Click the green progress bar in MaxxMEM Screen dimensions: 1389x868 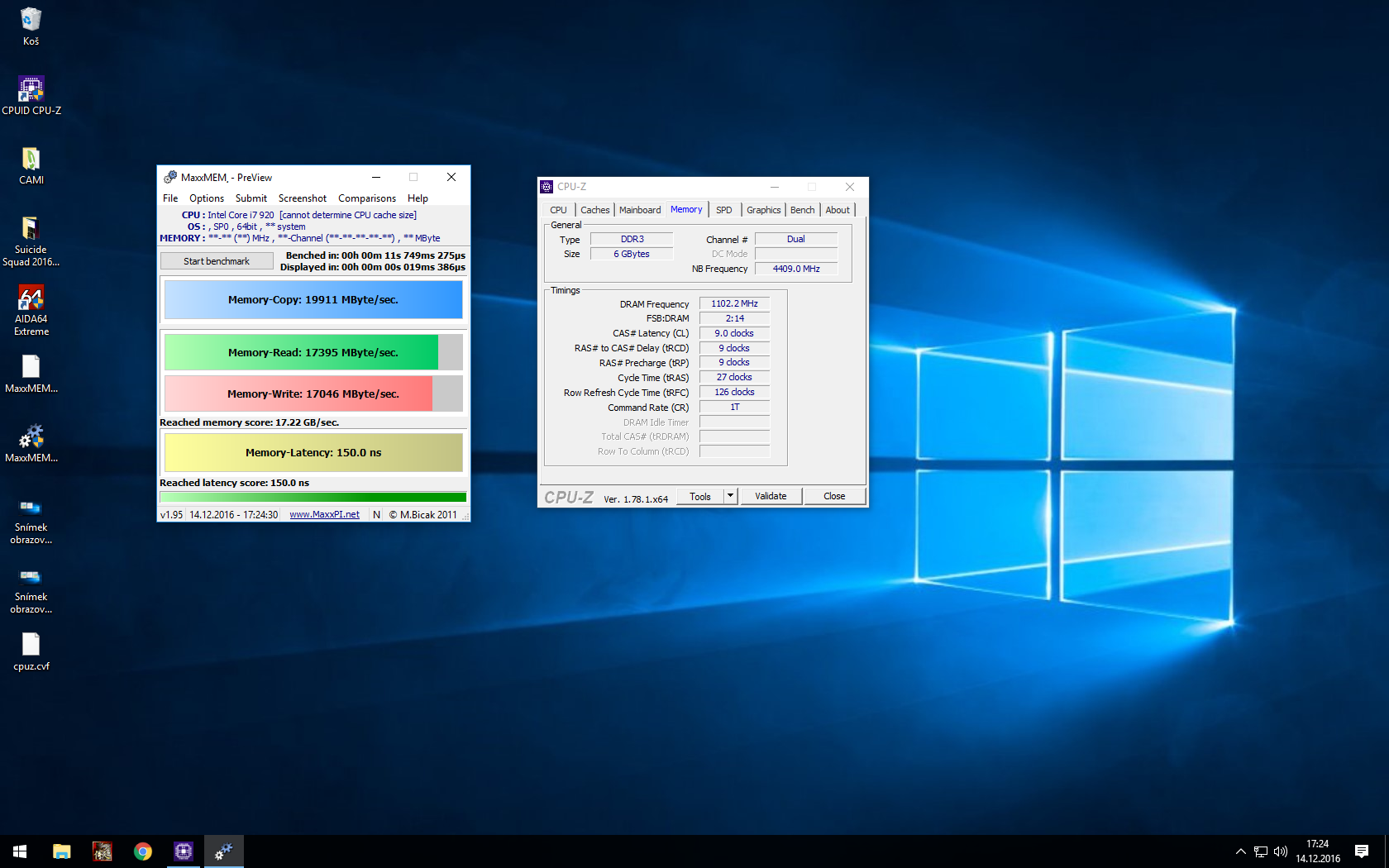313,497
